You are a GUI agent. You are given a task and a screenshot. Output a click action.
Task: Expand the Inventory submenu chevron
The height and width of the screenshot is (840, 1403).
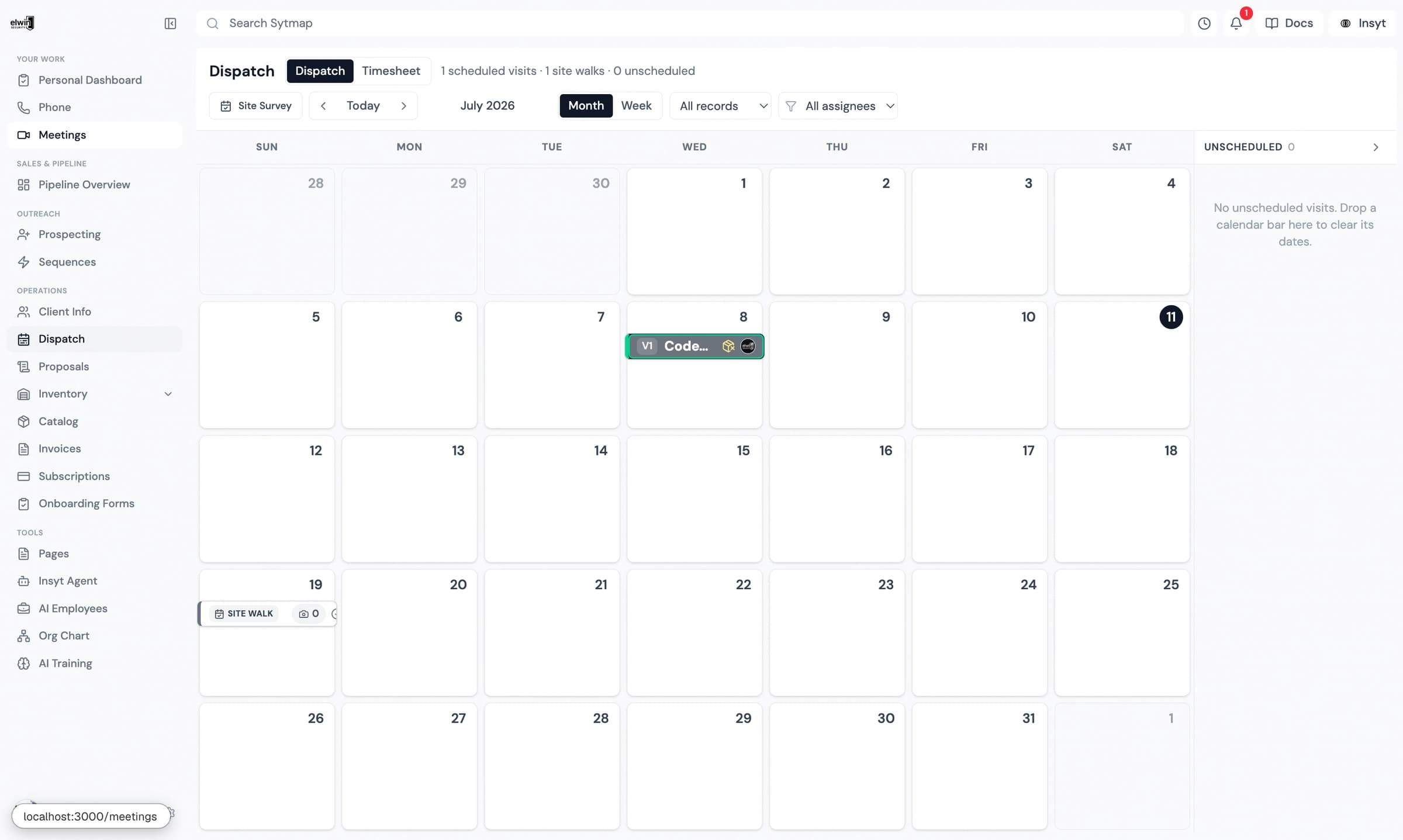(168, 394)
